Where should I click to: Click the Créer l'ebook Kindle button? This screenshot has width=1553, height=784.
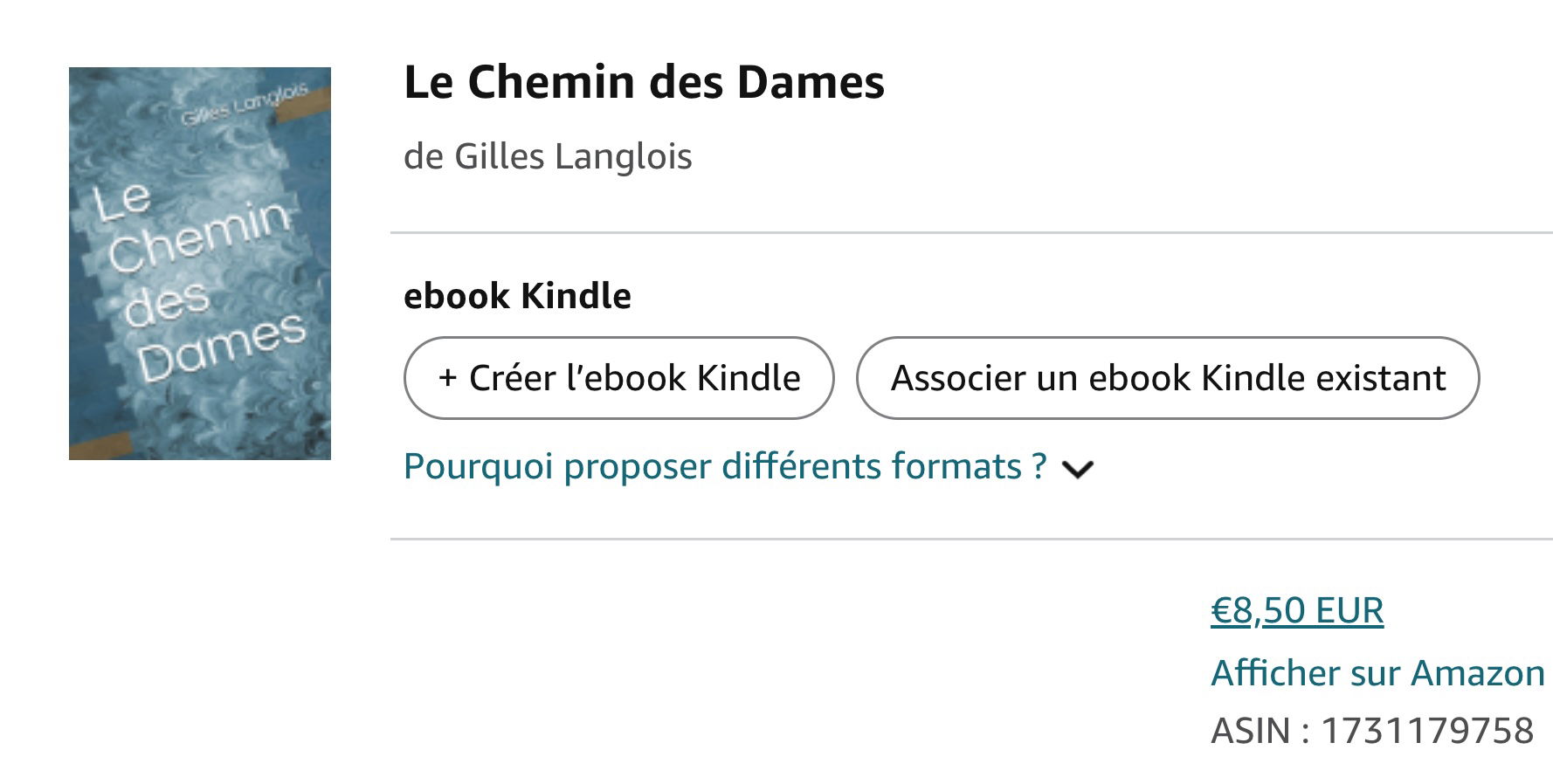point(618,378)
